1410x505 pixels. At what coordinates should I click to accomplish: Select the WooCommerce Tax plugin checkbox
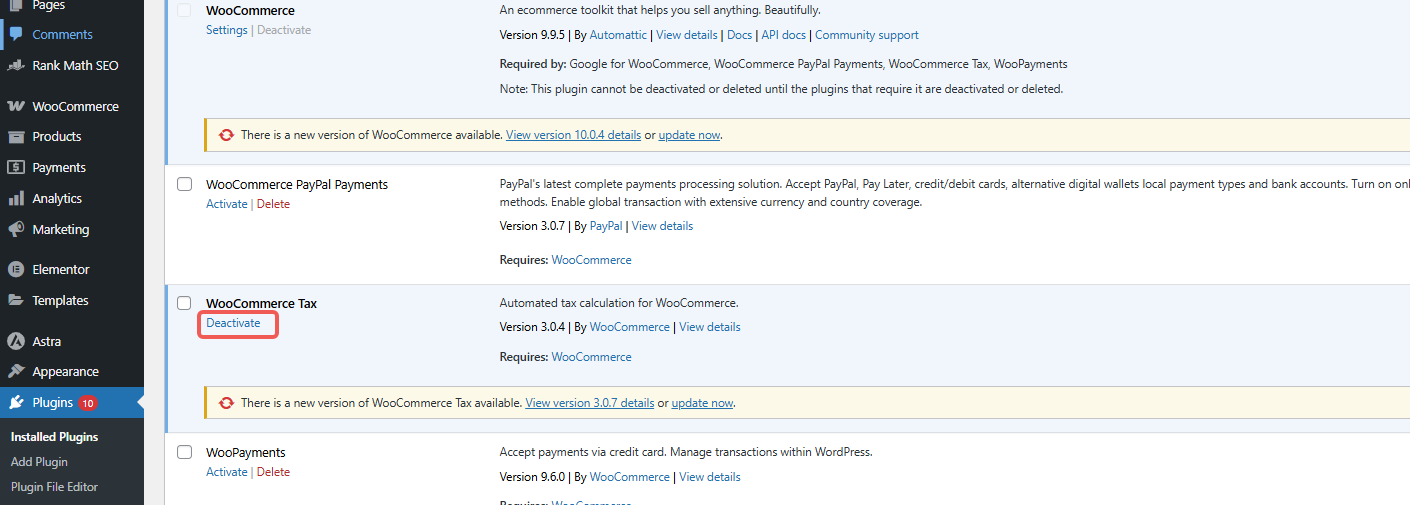point(184,303)
